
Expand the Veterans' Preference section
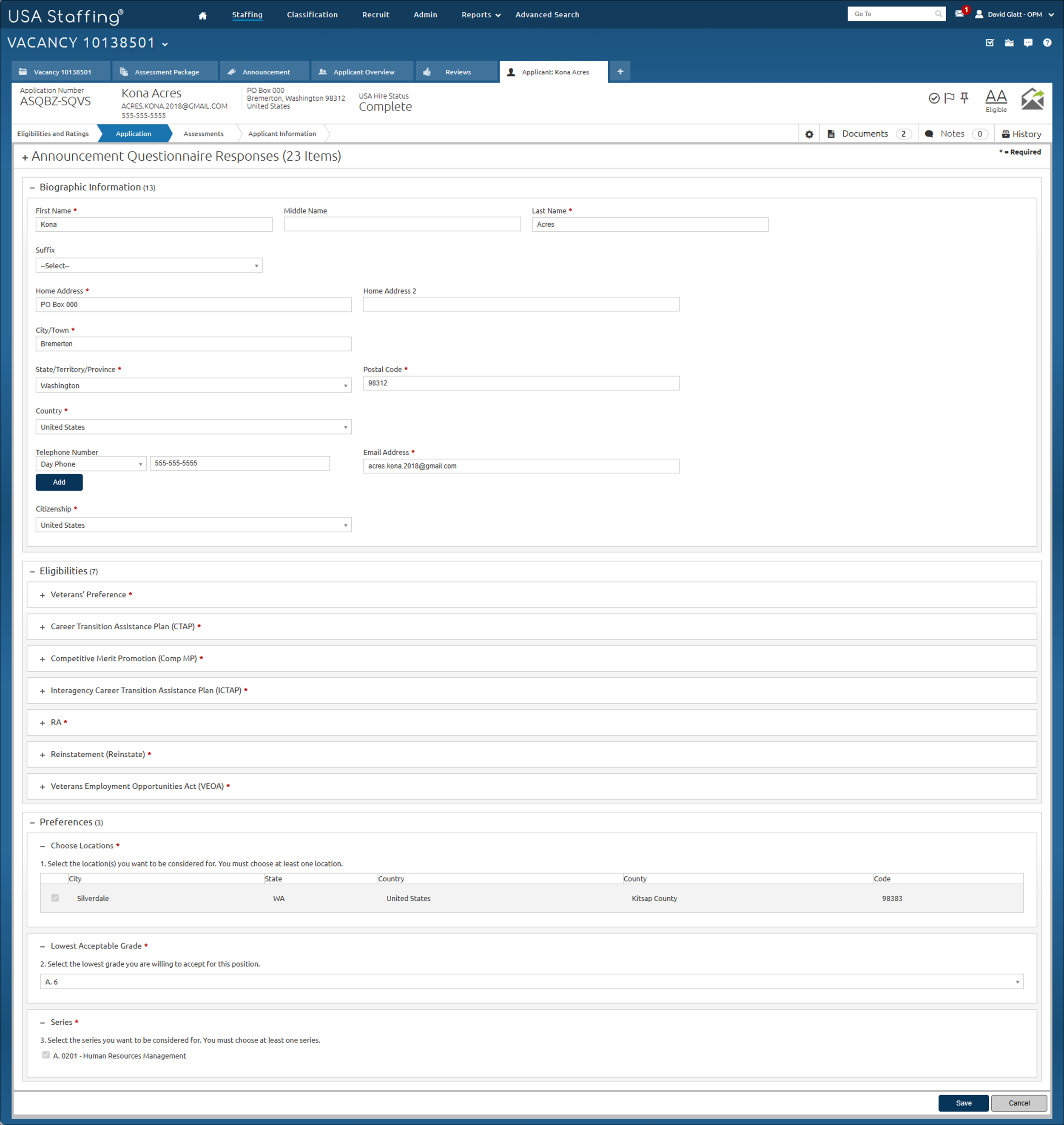pyautogui.click(x=42, y=594)
